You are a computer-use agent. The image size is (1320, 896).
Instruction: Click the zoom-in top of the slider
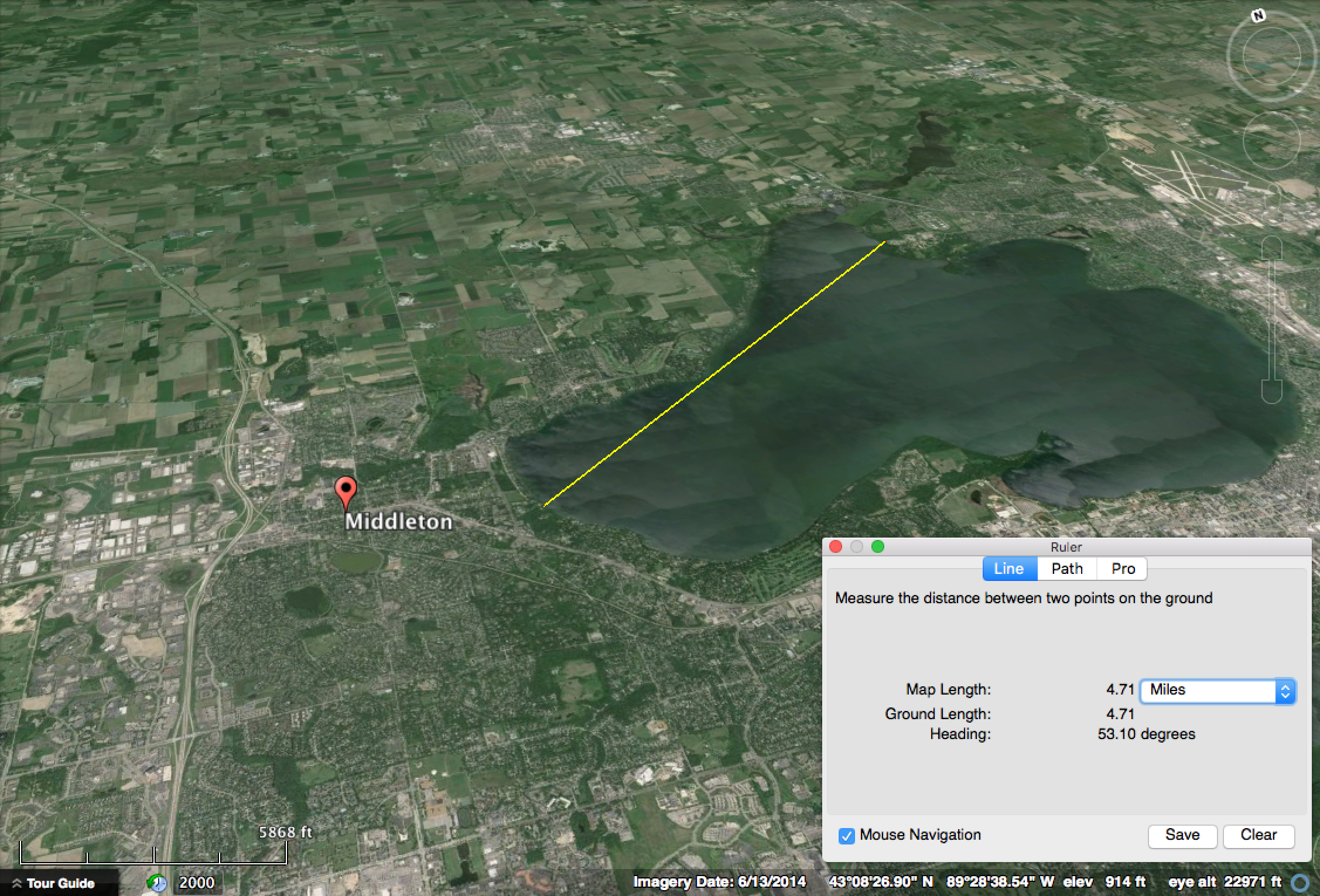pyautogui.click(x=1272, y=247)
